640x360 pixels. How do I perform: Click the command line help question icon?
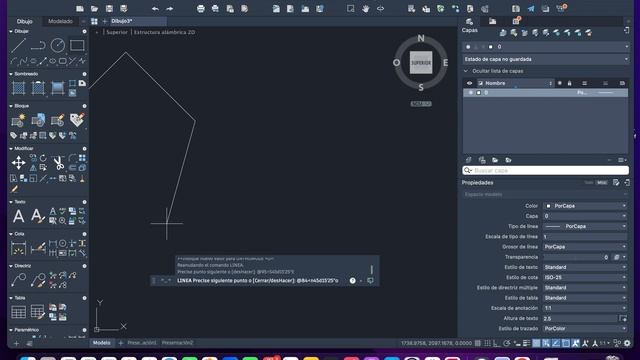[352, 281]
